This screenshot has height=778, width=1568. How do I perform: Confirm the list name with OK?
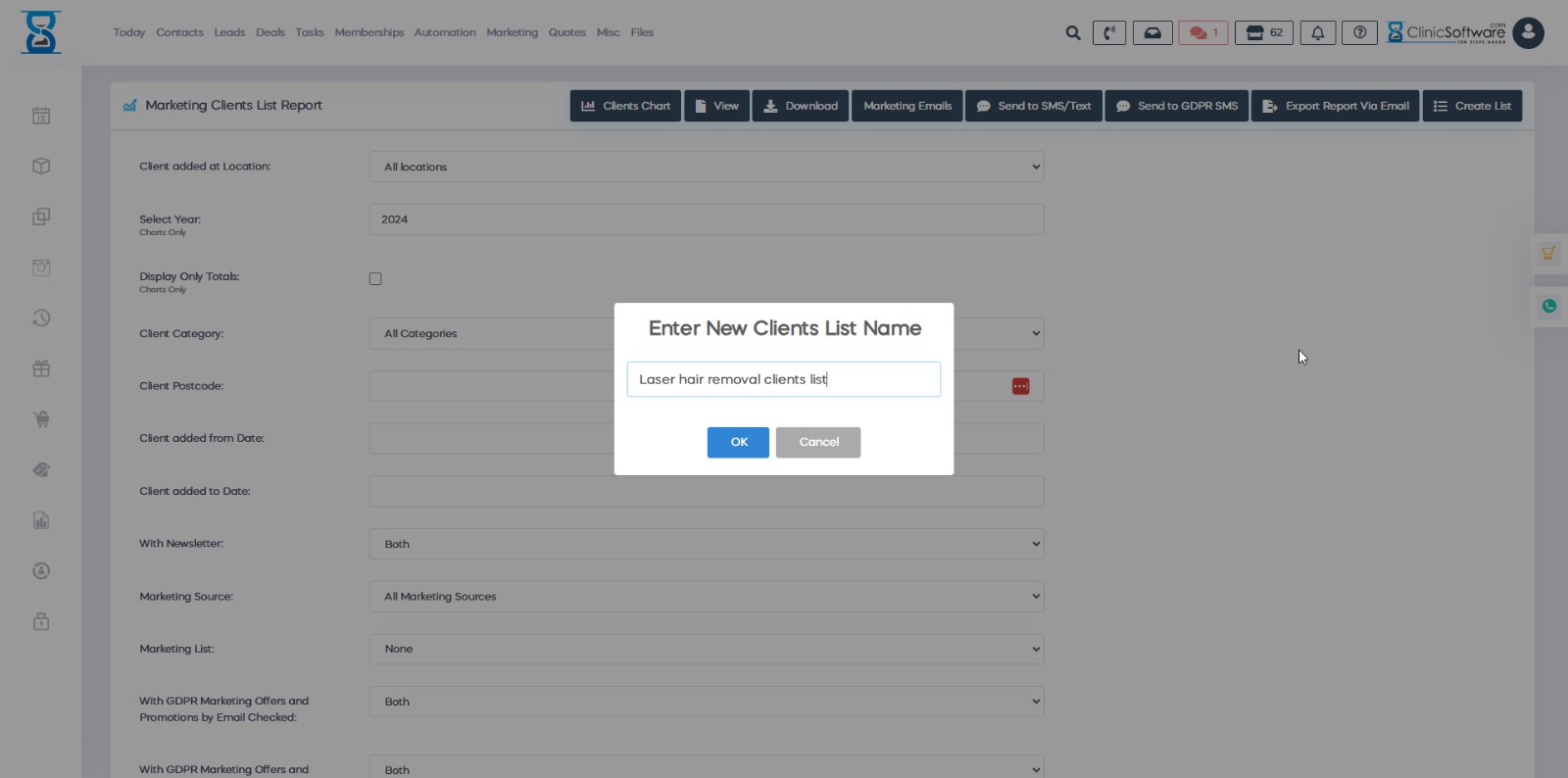[x=738, y=442]
